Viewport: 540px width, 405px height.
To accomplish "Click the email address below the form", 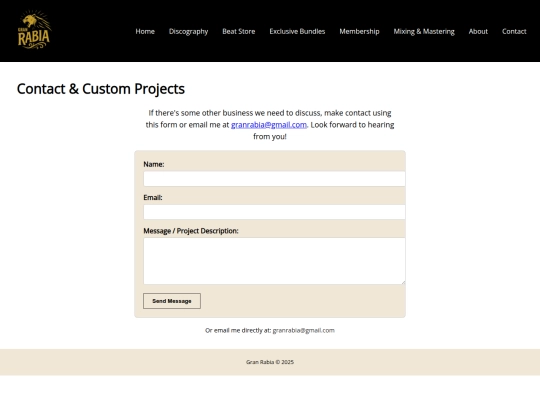I will pos(303,330).
